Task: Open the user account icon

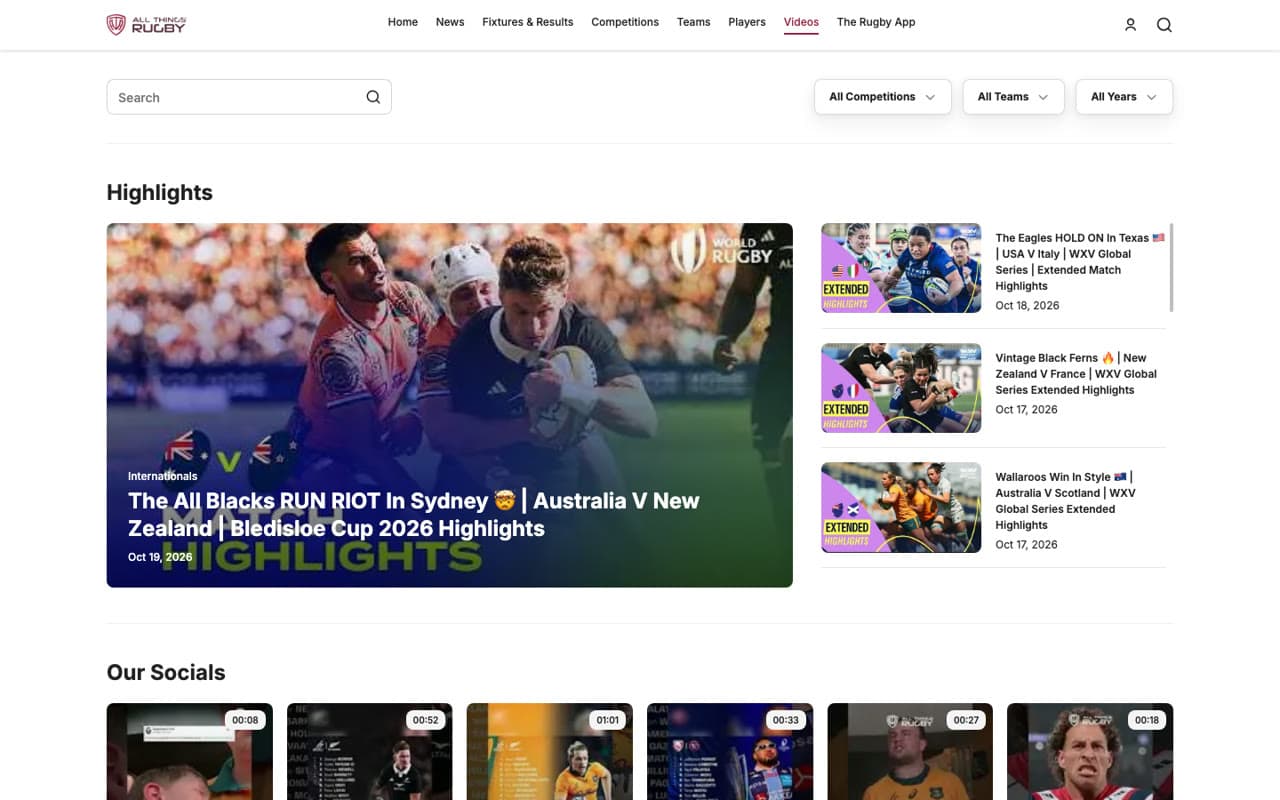Action: coord(1130,25)
